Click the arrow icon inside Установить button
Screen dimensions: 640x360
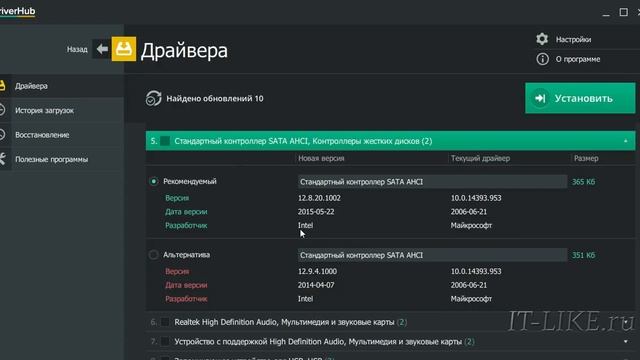pyautogui.click(x=540, y=98)
